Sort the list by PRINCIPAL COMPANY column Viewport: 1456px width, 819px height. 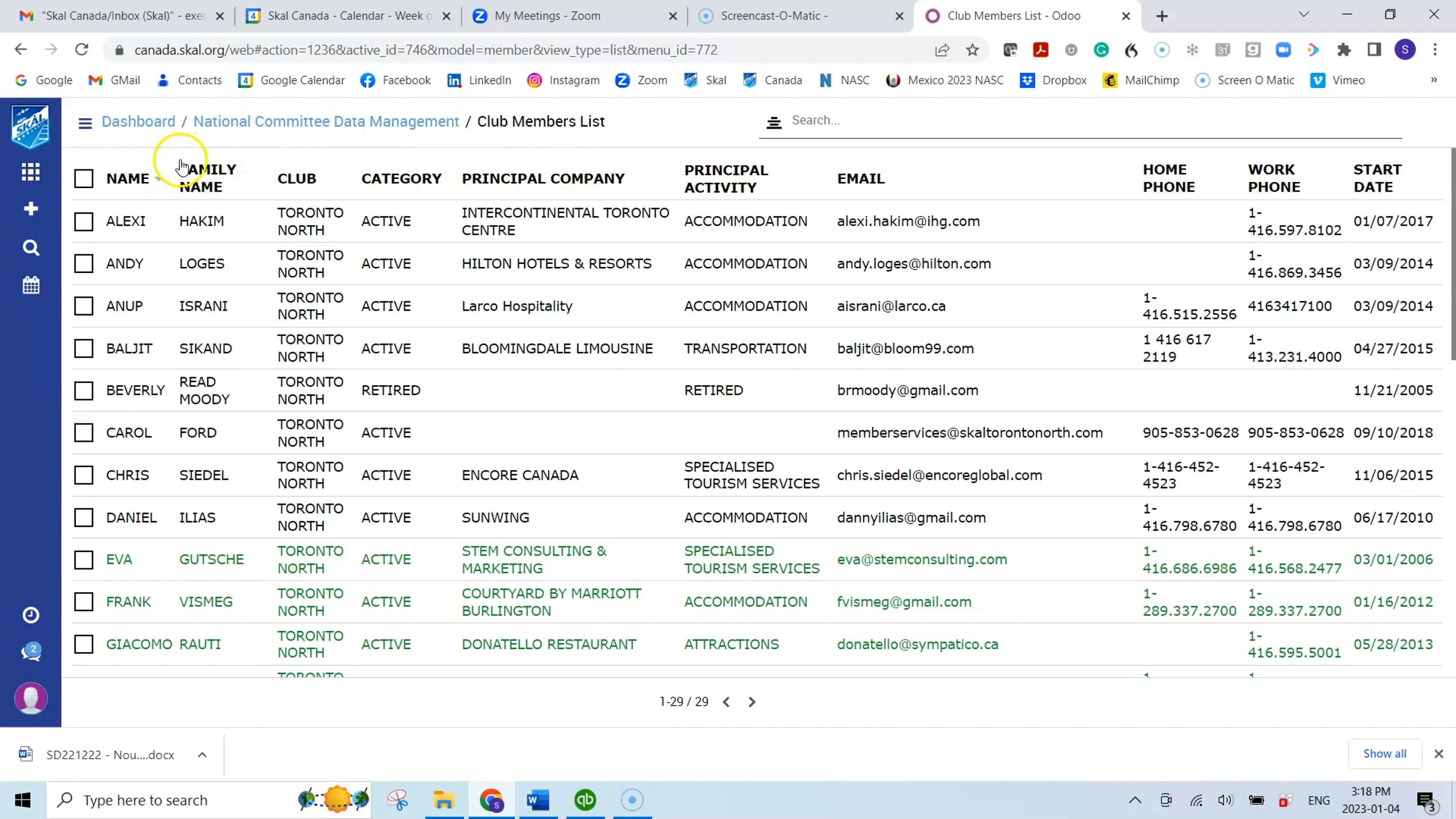click(x=543, y=178)
